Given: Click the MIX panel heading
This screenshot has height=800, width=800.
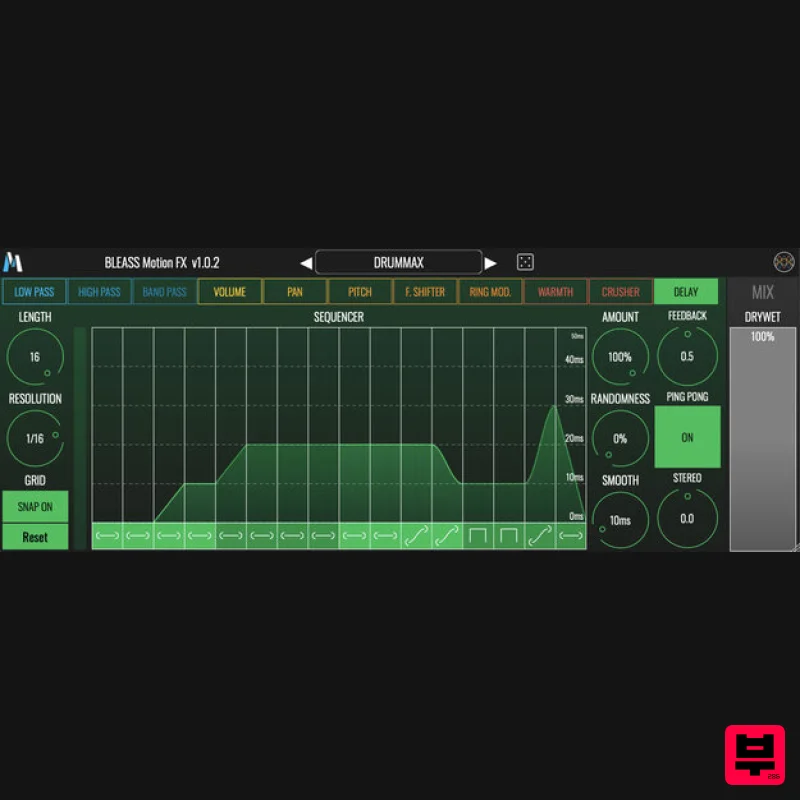Looking at the screenshot, I should (762, 292).
